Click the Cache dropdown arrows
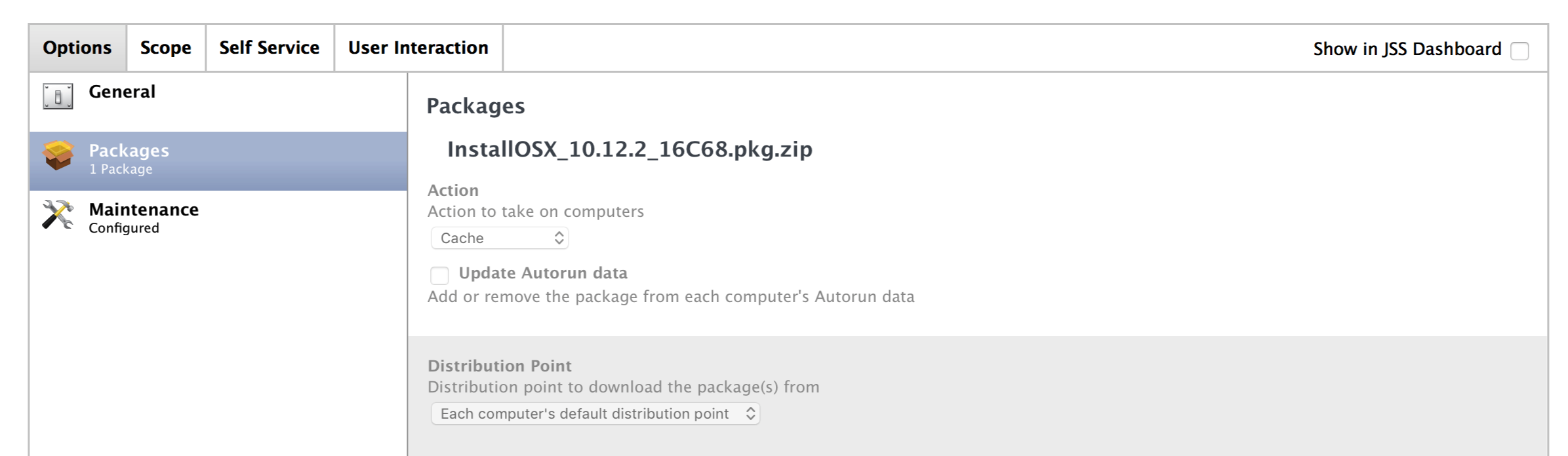Viewport: 1568px width, 456px height. (x=559, y=238)
